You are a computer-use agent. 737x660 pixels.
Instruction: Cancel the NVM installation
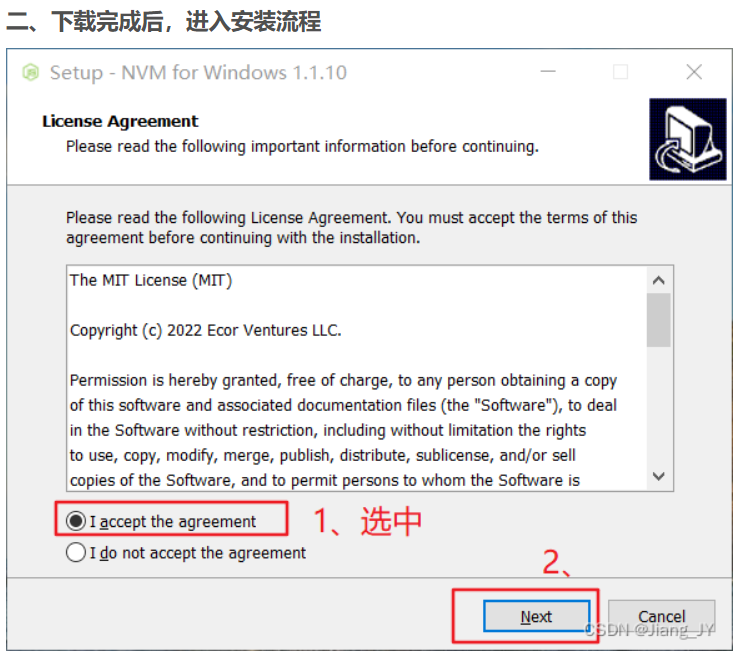coord(661,616)
